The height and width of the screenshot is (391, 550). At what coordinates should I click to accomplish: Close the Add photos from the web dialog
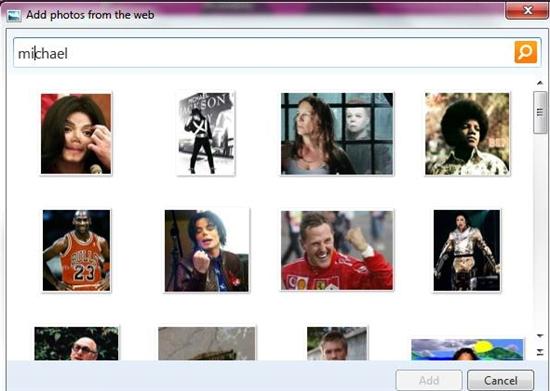[x=527, y=11]
